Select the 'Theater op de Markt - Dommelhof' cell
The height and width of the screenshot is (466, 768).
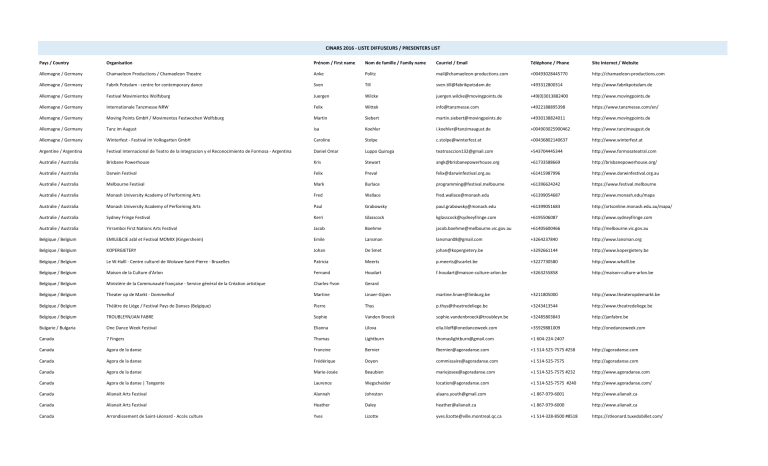(140, 294)
